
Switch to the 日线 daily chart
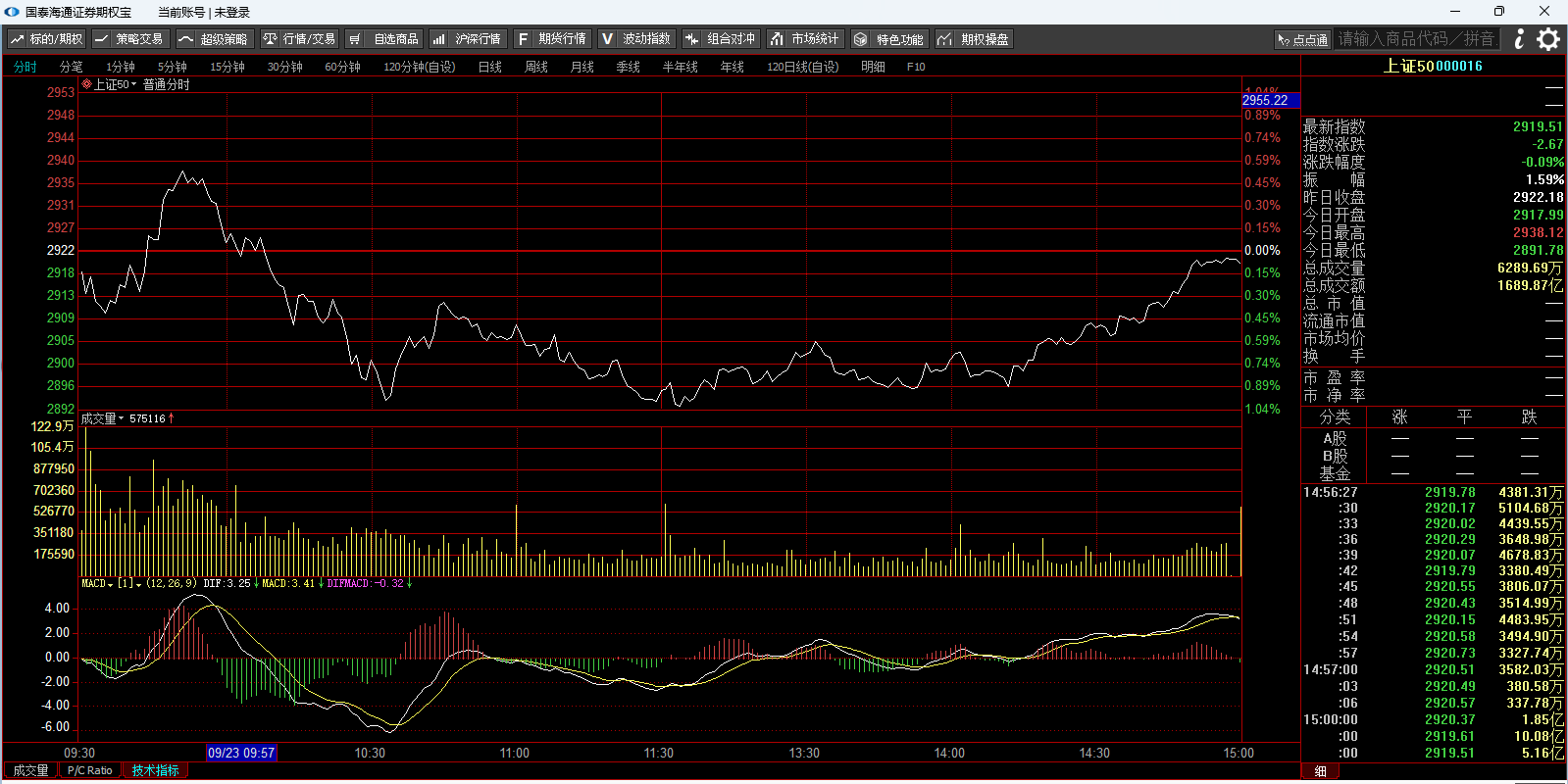(x=490, y=67)
